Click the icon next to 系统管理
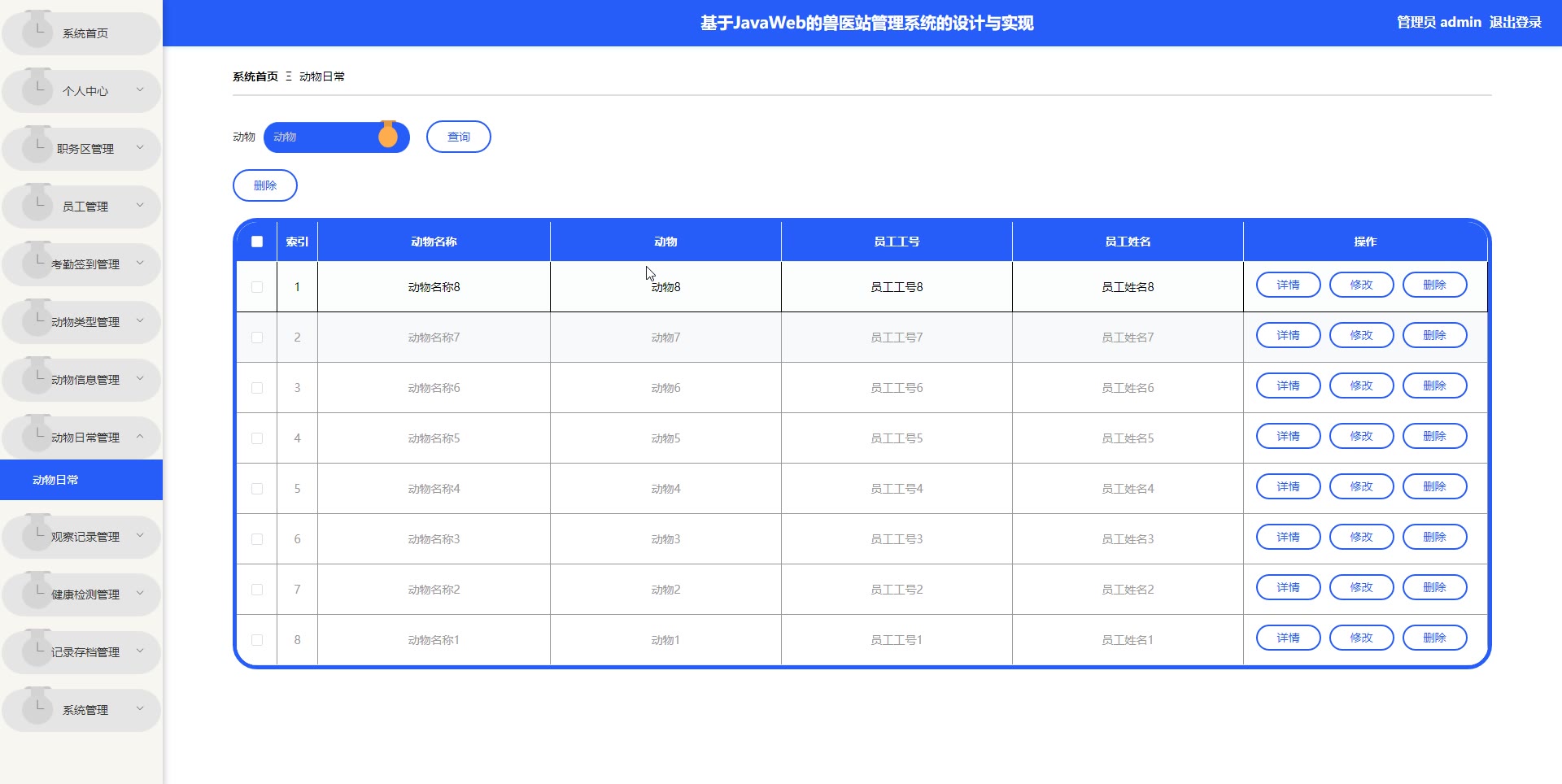Image resolution: width=1562 pixels, height=784 pixels. (37, 708)
